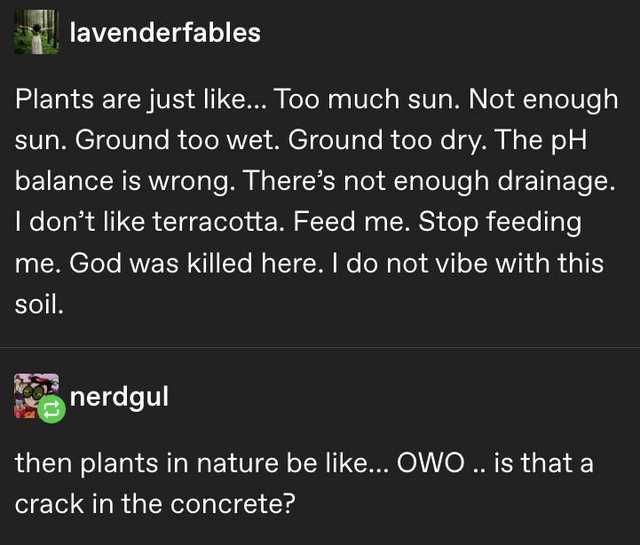640x545 pixels.
Task: Click the divider line between the two posts
Action: click(320, 347)
